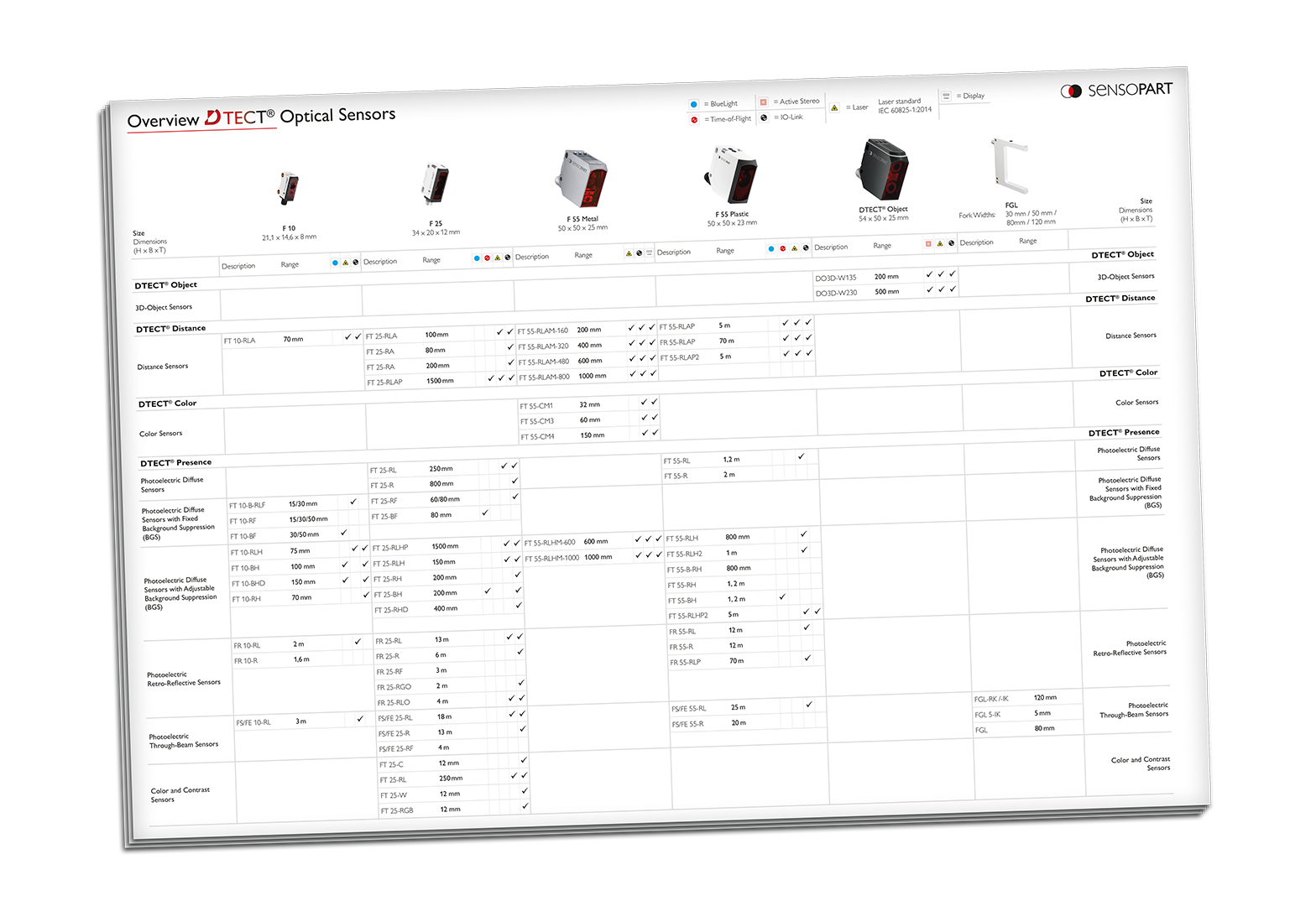Click the 'FT 55-RLHM-600' model cell
Viewport: 1316px width, 906px height.
550,543
